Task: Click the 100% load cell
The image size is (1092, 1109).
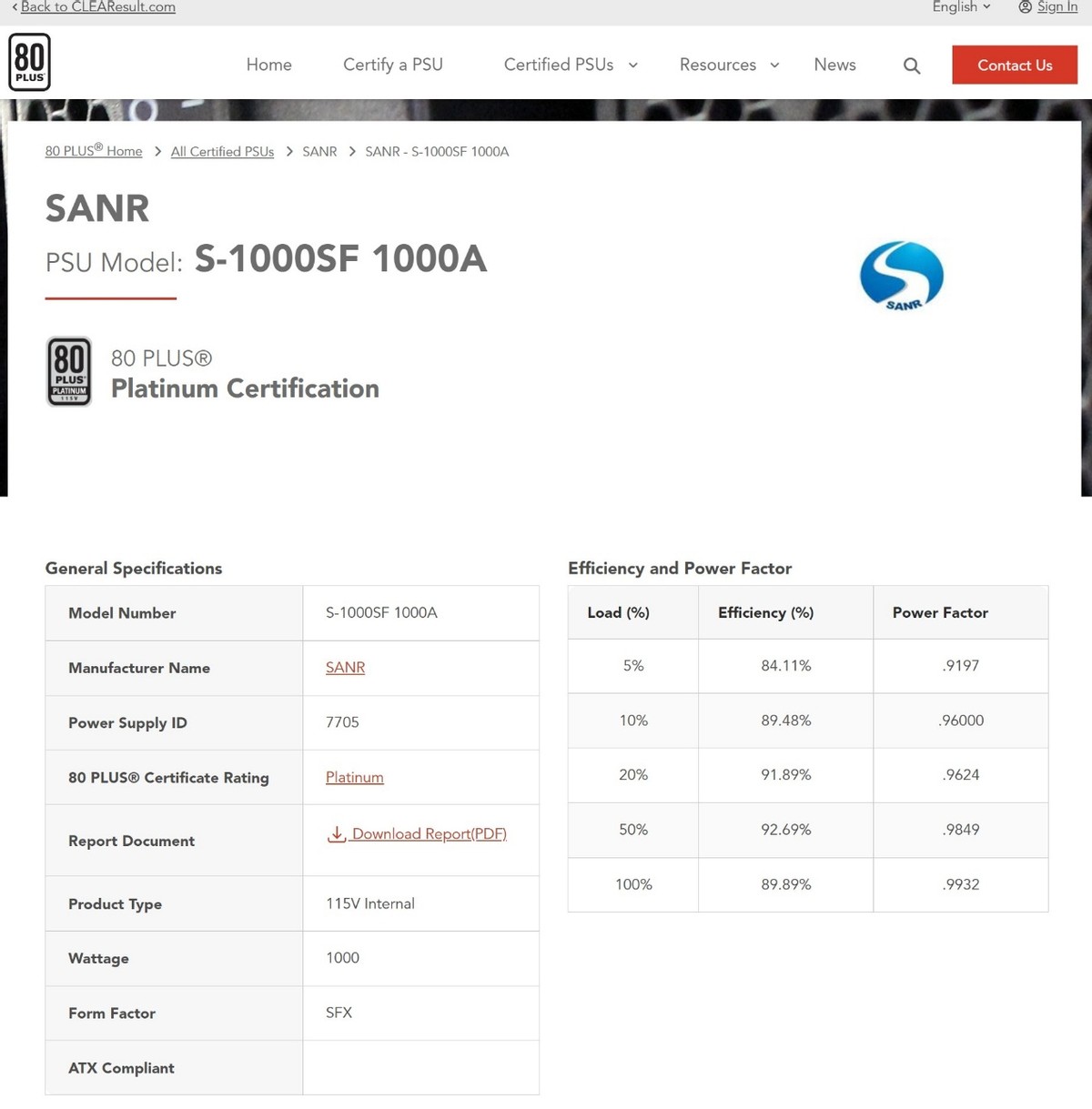Action: 633,883
